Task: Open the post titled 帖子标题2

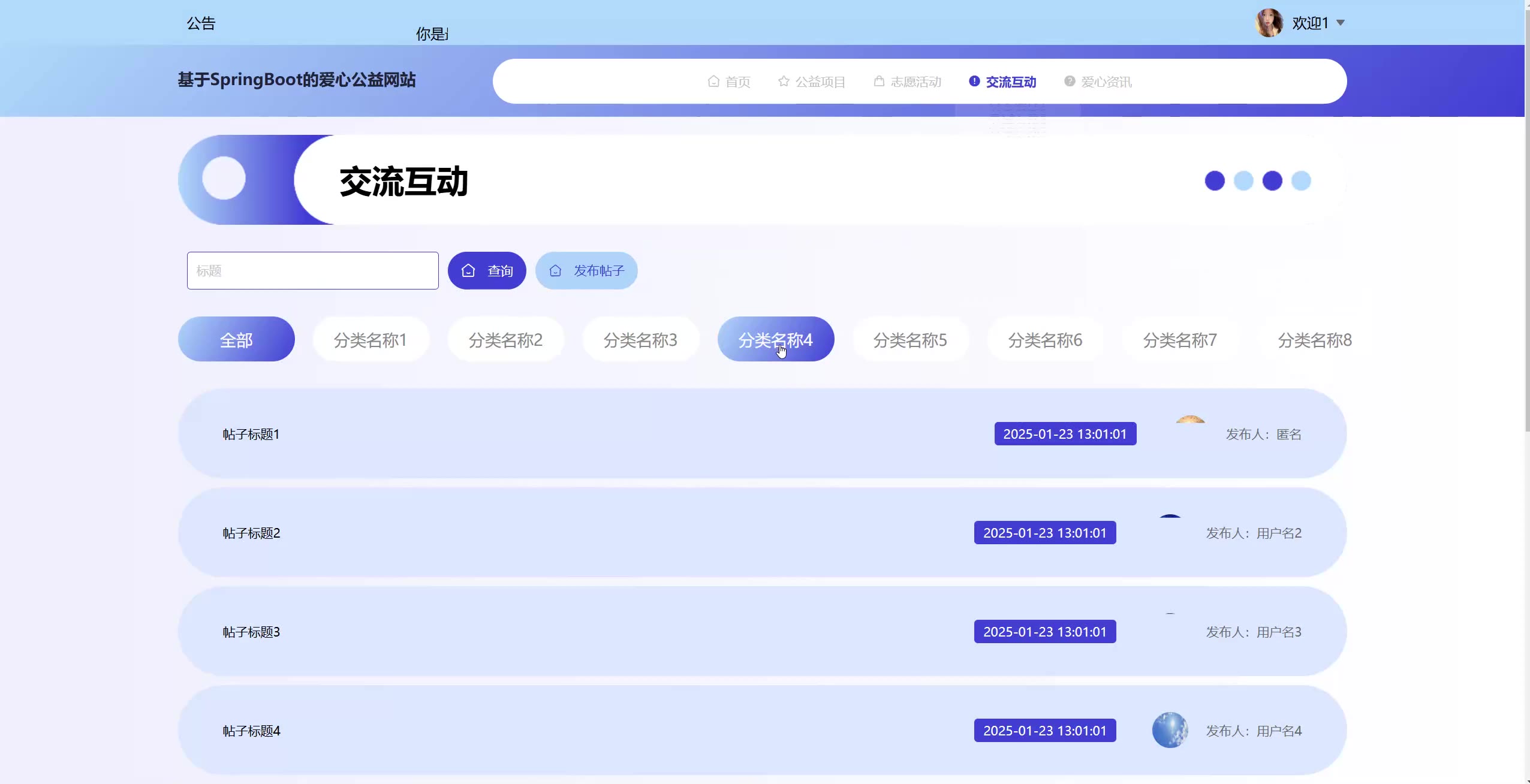Action: [x=251, y=533]
